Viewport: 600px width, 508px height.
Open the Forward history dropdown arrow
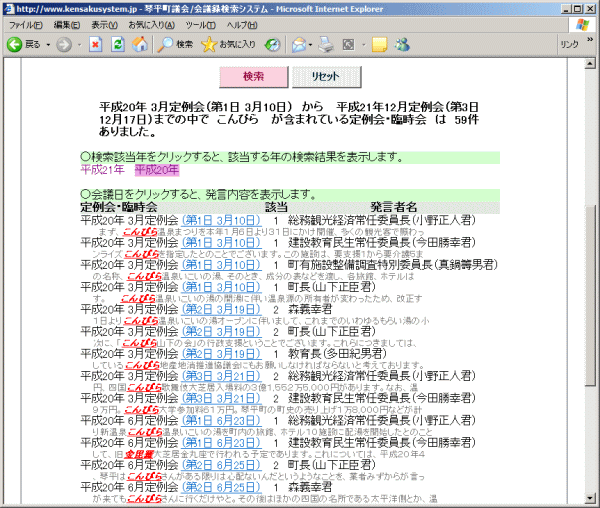[80, 45]
